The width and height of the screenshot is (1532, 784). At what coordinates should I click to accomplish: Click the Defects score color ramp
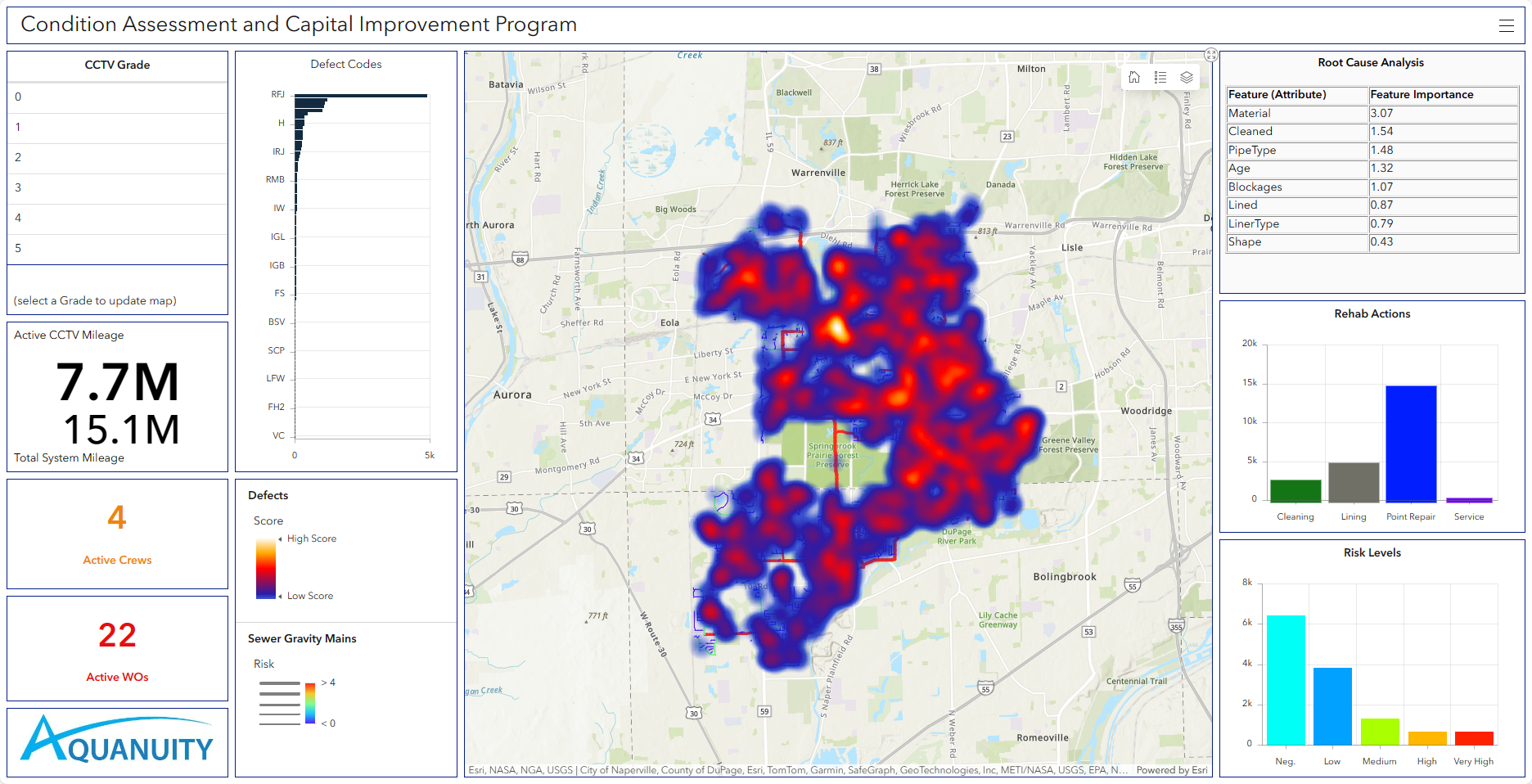266,568
